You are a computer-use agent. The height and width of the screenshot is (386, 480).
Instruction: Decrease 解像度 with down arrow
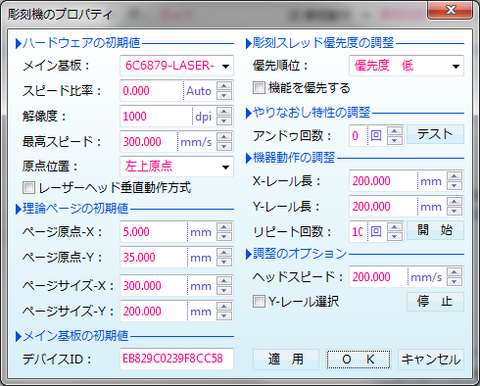coord(224,121)
